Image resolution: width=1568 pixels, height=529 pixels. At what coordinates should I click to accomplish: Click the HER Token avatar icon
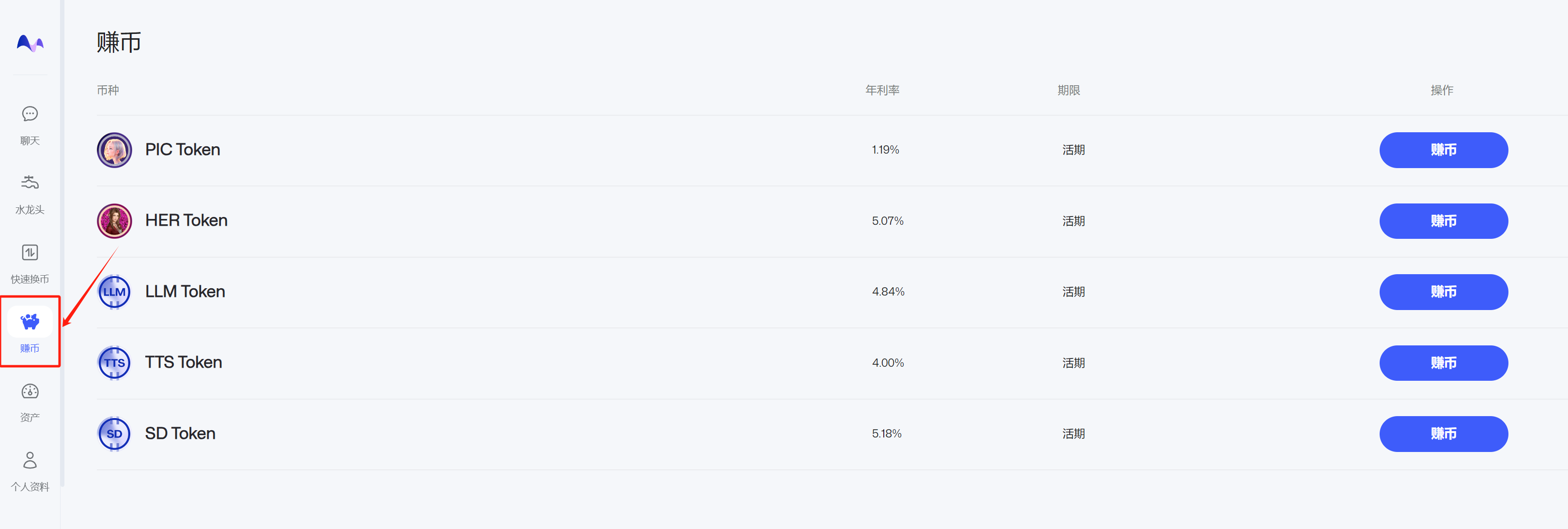[114, 221]
